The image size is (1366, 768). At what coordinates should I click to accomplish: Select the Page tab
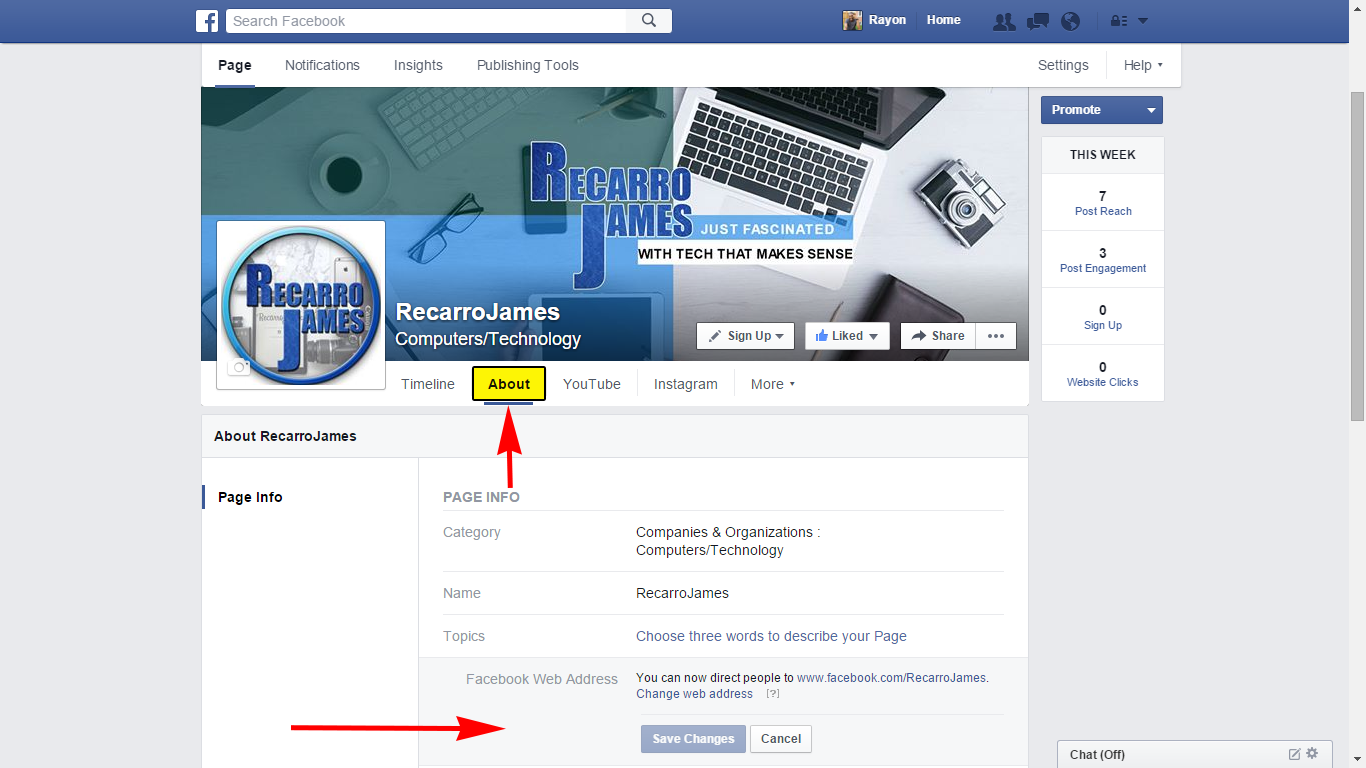[235, 65]
